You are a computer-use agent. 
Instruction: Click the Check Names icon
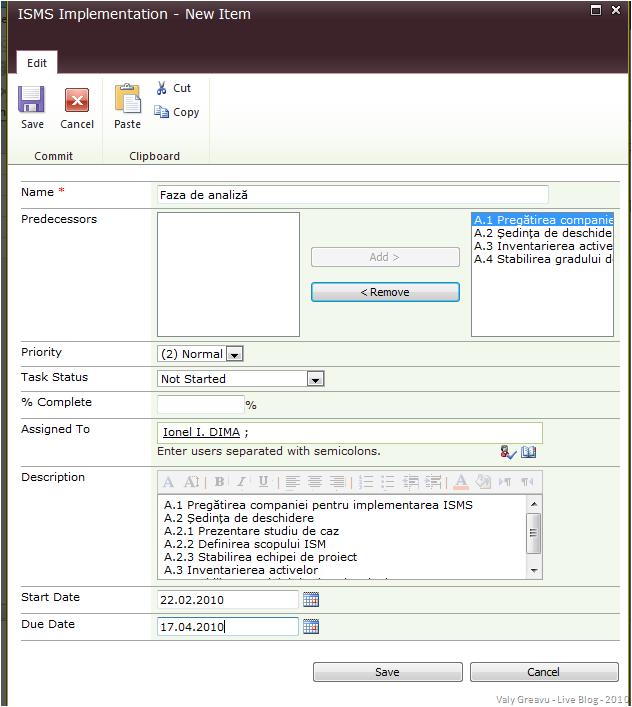pyautogui.click(x=508, y=452)
